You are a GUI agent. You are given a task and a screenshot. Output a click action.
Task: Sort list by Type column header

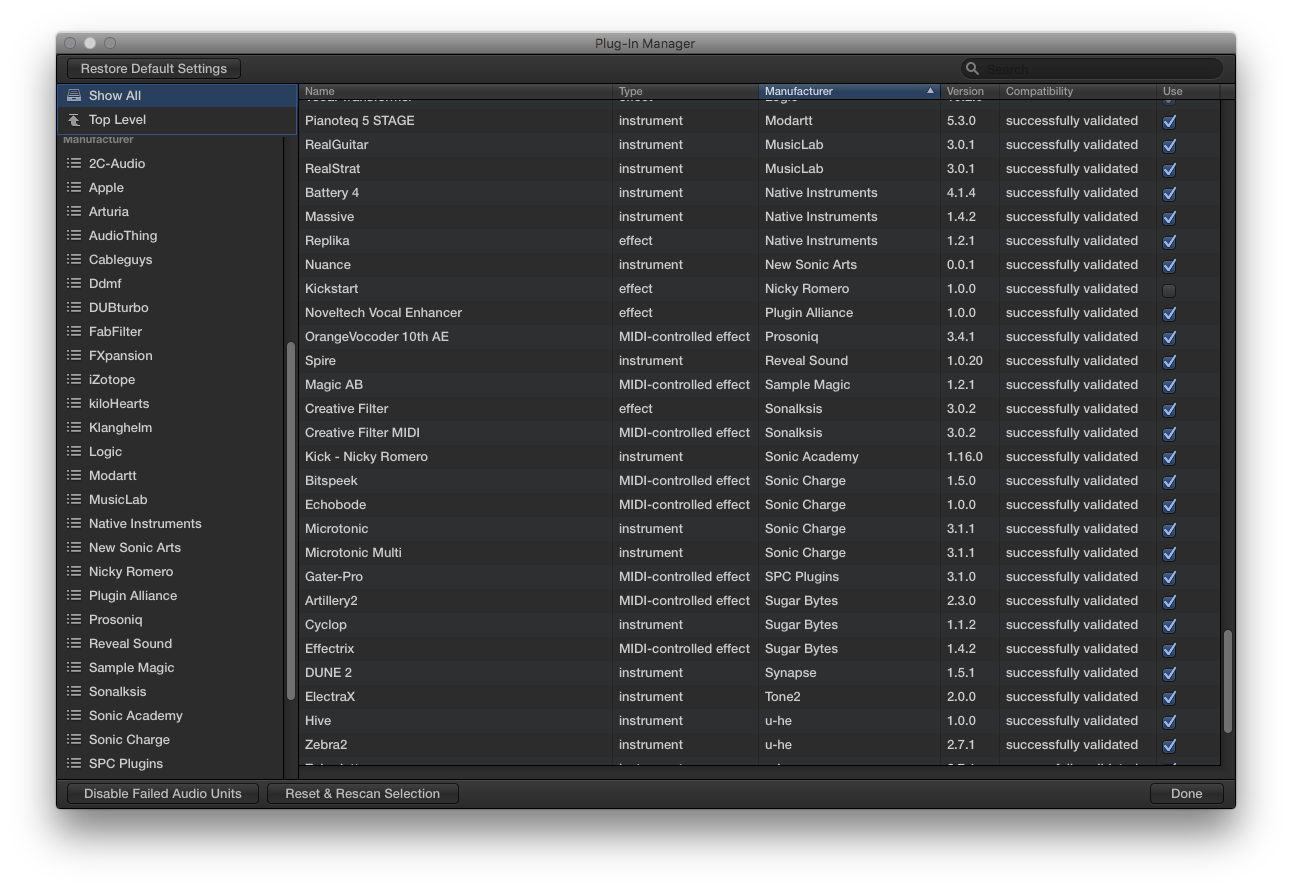(685, 91)
